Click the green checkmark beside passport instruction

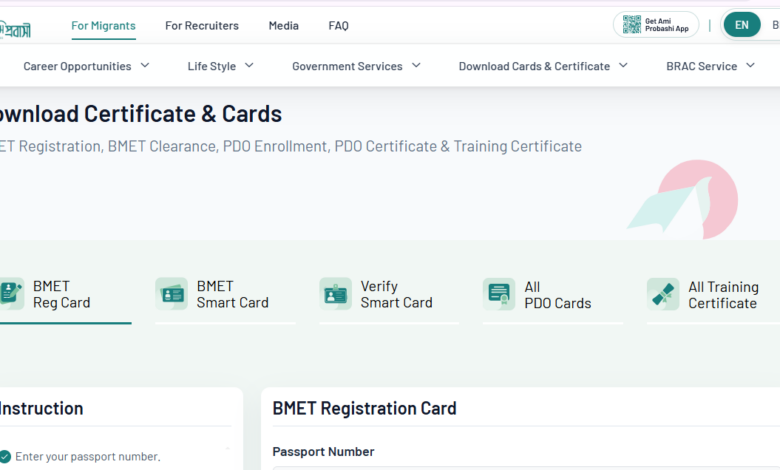(x=5, y=457)
